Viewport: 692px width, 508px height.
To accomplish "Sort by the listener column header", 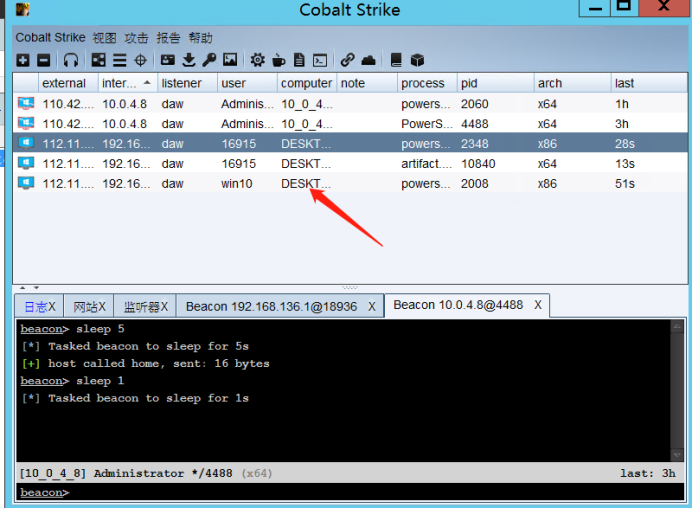I will pos(187,83).
